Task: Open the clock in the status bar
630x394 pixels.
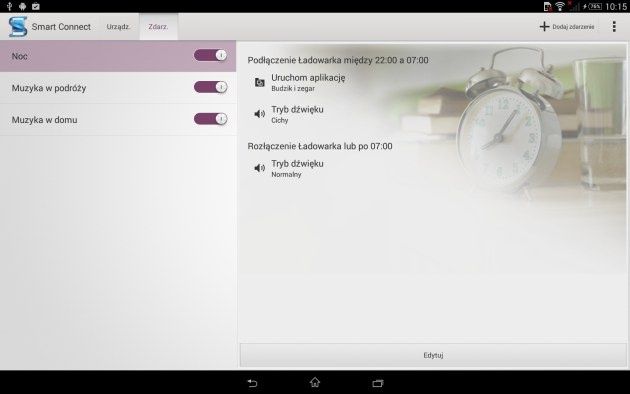Action: pyautogui.click(x=616, y=6)
